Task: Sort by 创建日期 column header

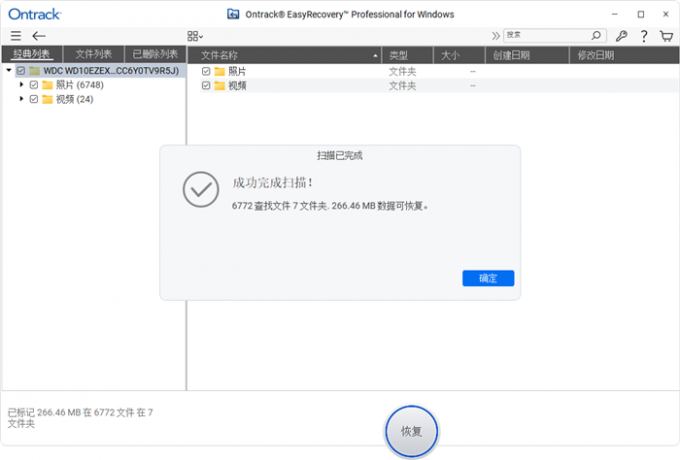Action: coord(527,55)
